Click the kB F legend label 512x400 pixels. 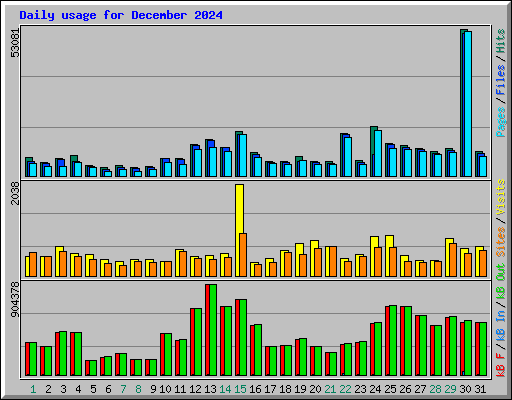point(501,365)
